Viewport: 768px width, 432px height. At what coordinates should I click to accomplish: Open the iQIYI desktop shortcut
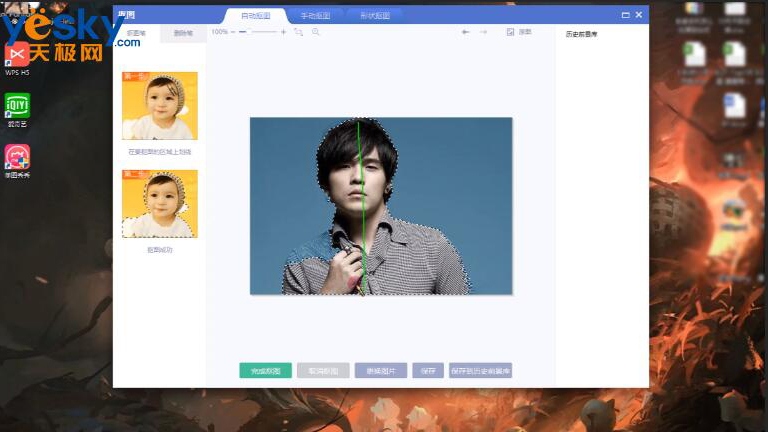[x=17, y=110]
